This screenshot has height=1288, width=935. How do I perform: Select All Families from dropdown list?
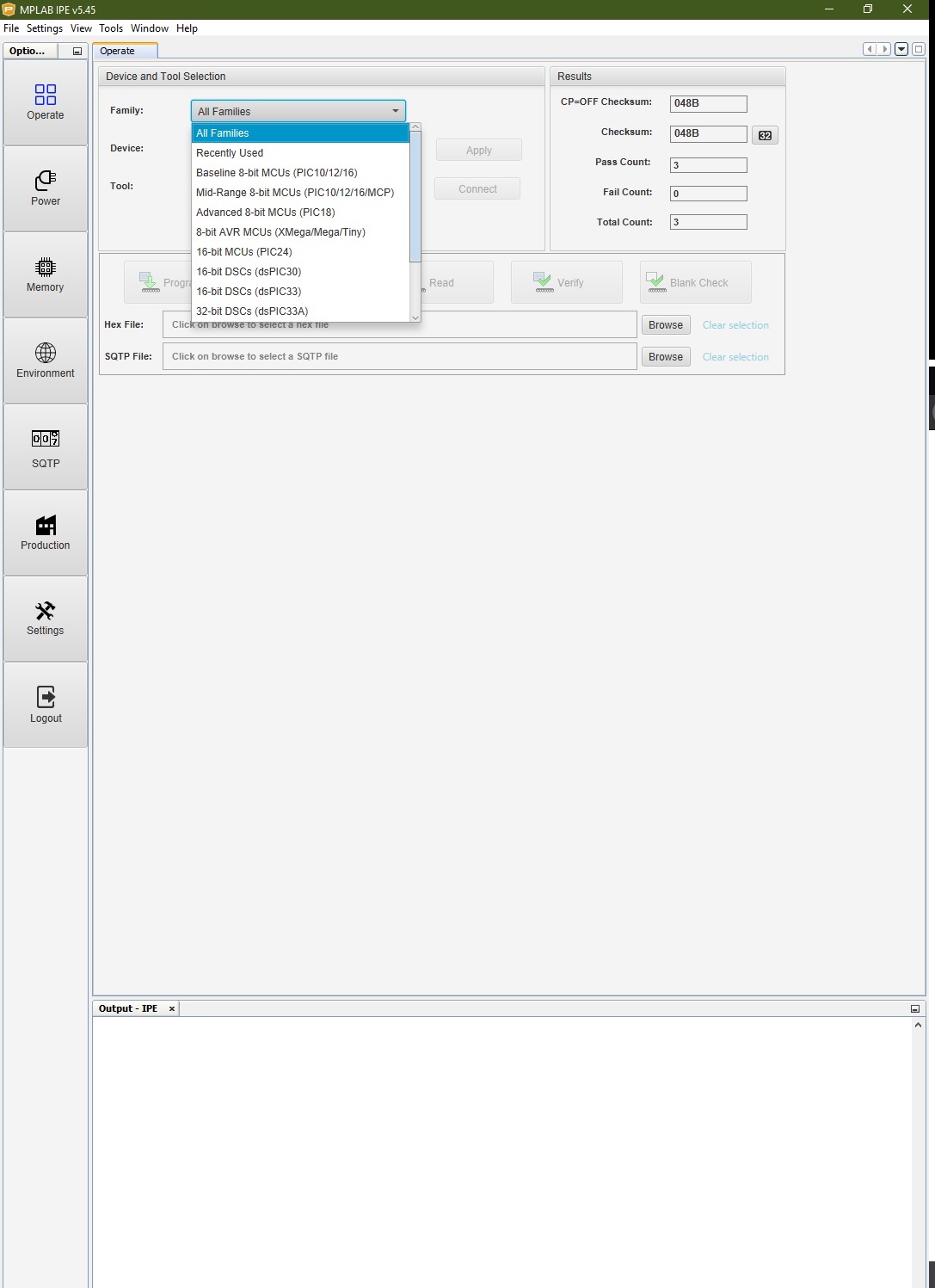(300, 133)
